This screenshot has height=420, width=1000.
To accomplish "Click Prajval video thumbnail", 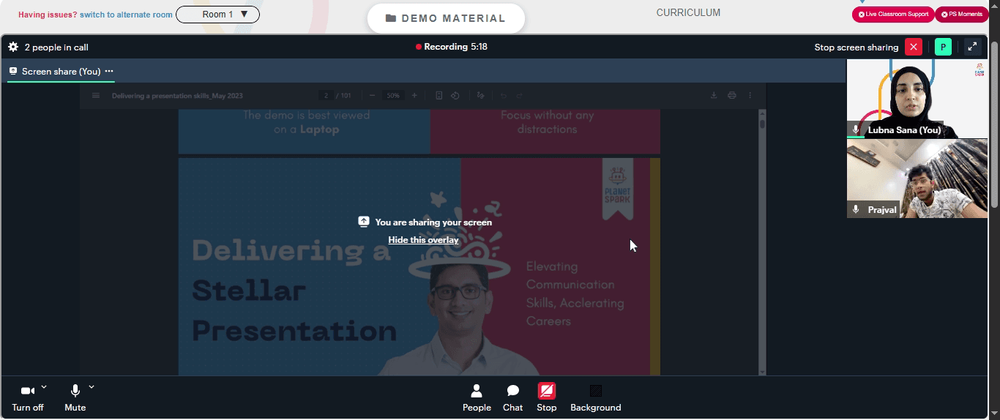I will (x=916, y=178).
